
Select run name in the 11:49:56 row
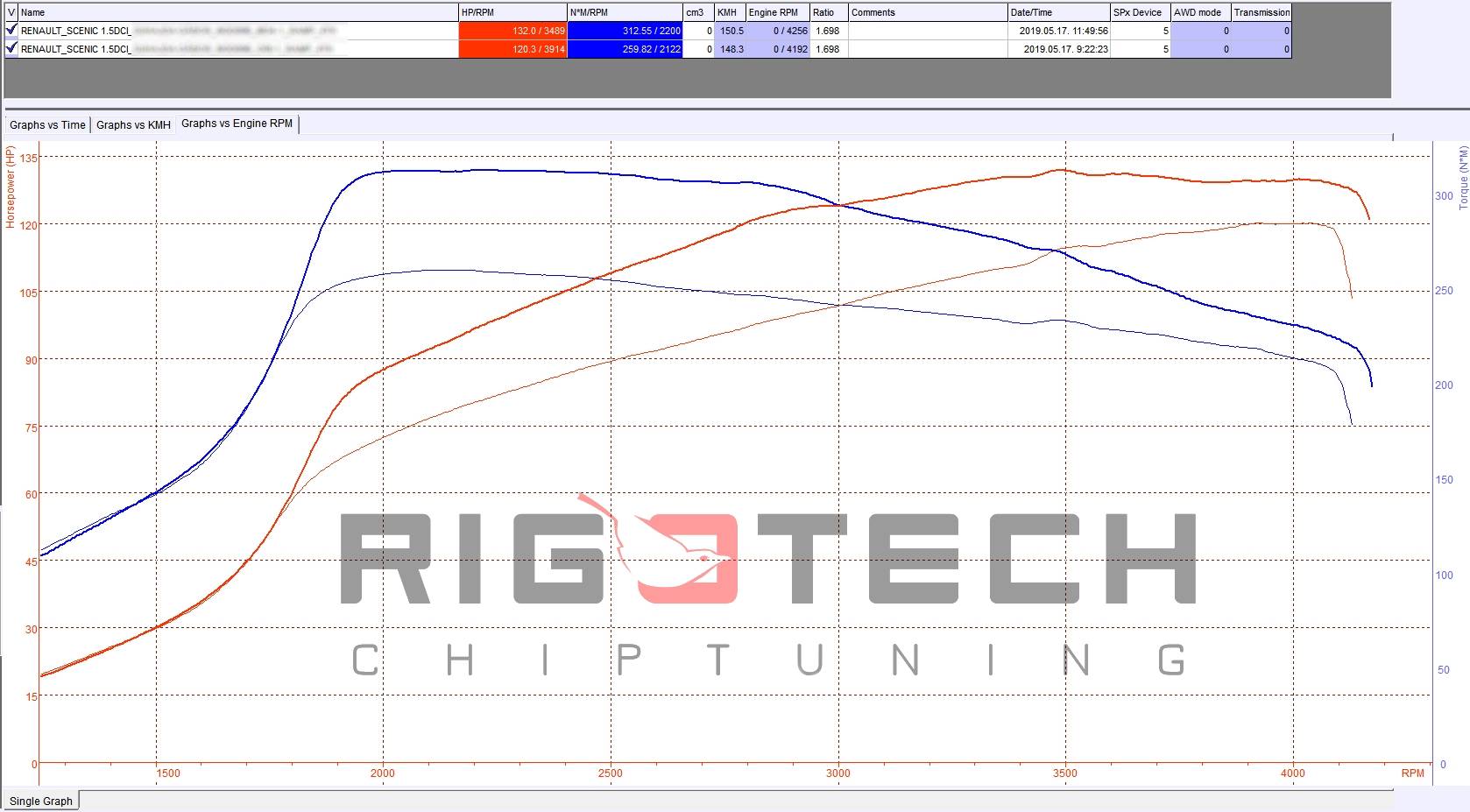click(238, 31)
